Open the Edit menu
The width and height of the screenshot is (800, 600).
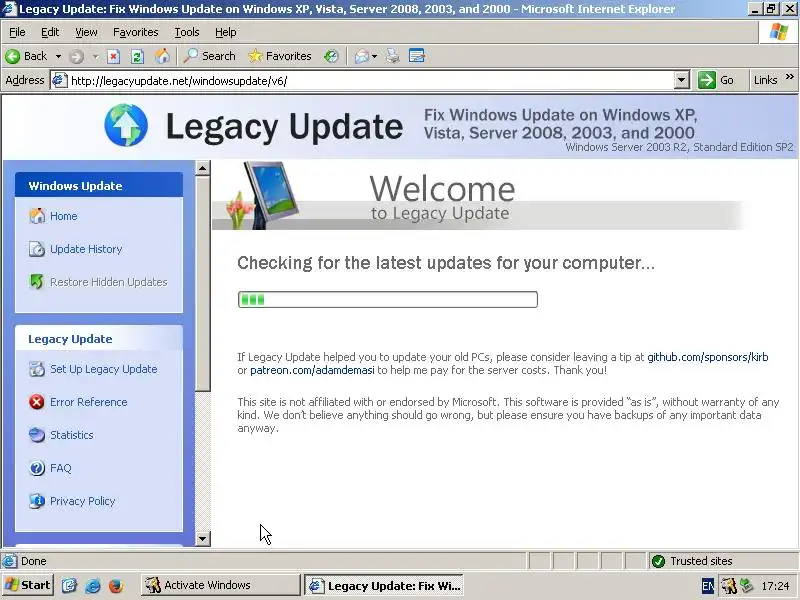click(50, 32)
